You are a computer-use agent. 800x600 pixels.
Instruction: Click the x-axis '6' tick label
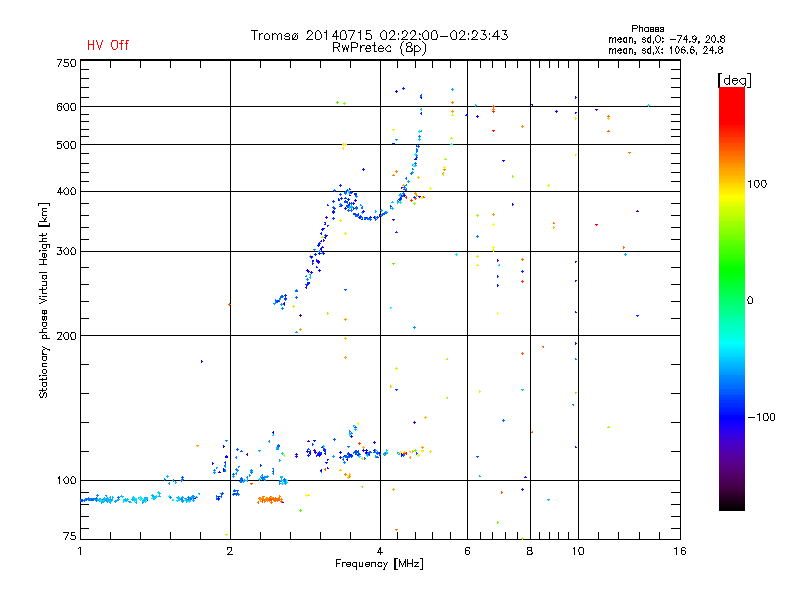(467, 551)
